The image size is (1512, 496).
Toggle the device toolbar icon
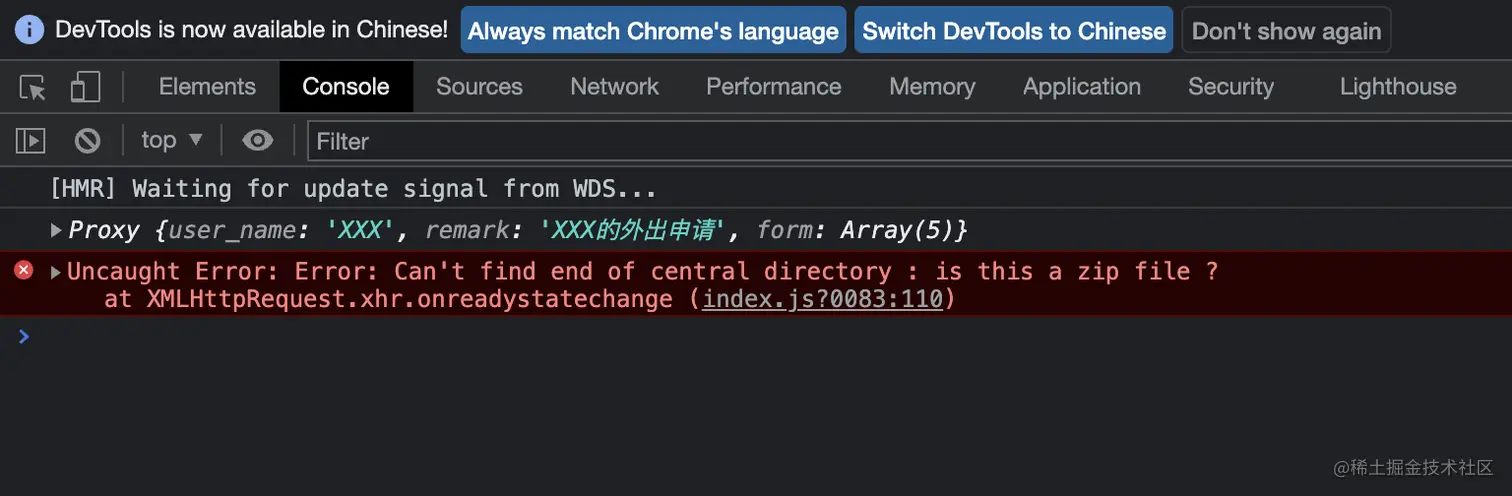[85, 88]
